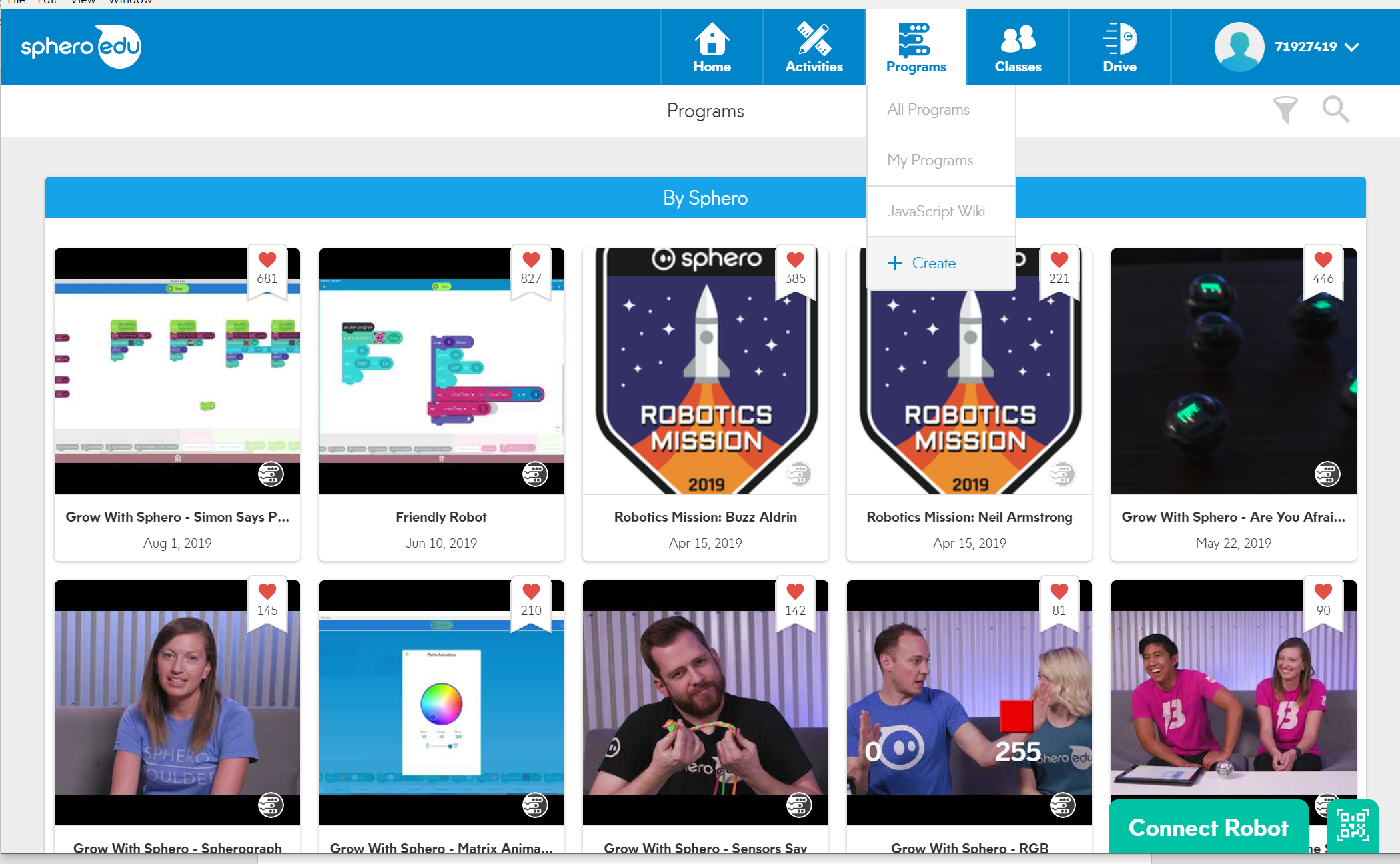1400x864 pixels.
Task: Click the user profile avatar
Action: click(x=1238, y=47)
